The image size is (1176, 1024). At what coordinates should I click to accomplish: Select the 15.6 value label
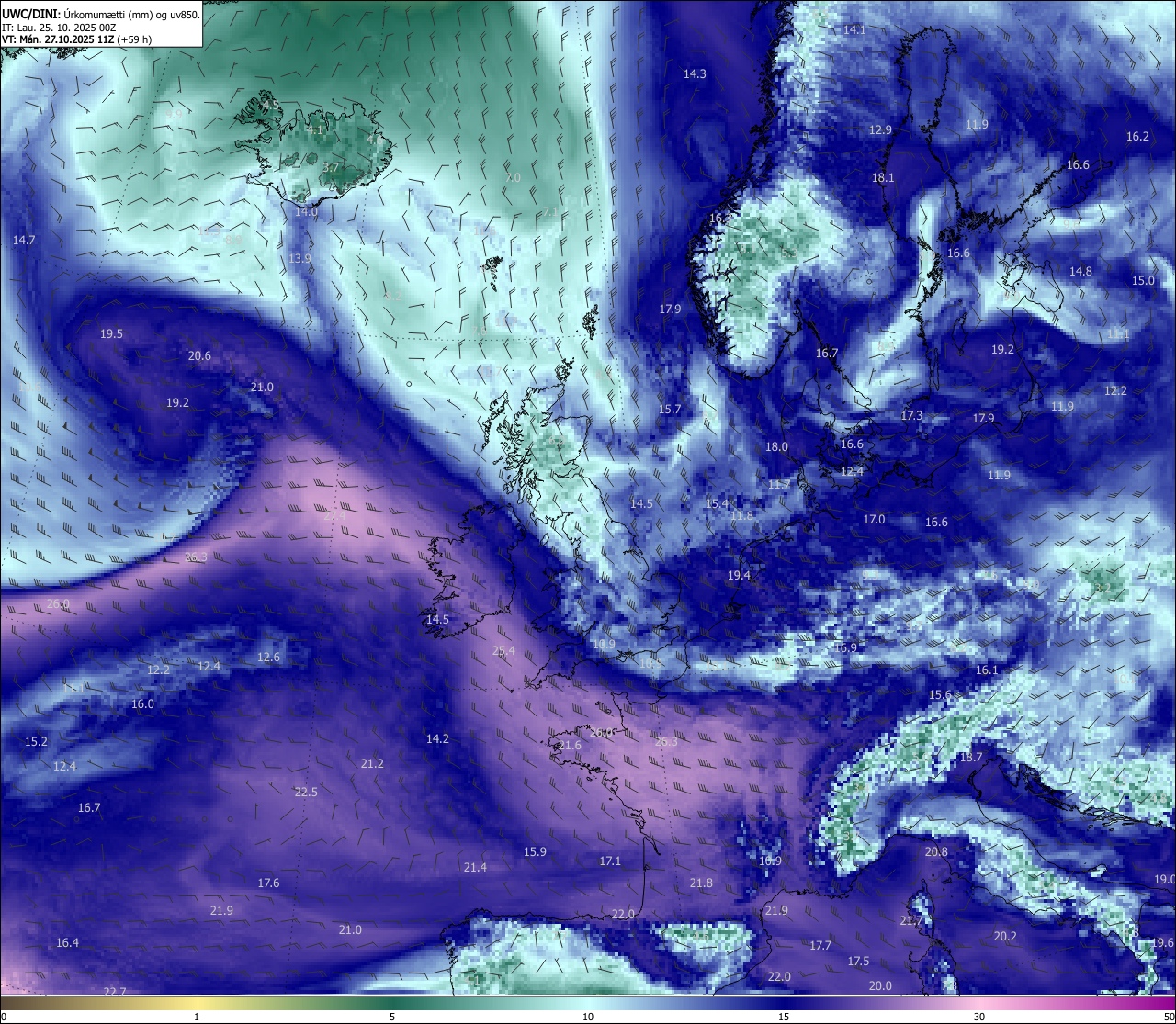click(940, 695)
